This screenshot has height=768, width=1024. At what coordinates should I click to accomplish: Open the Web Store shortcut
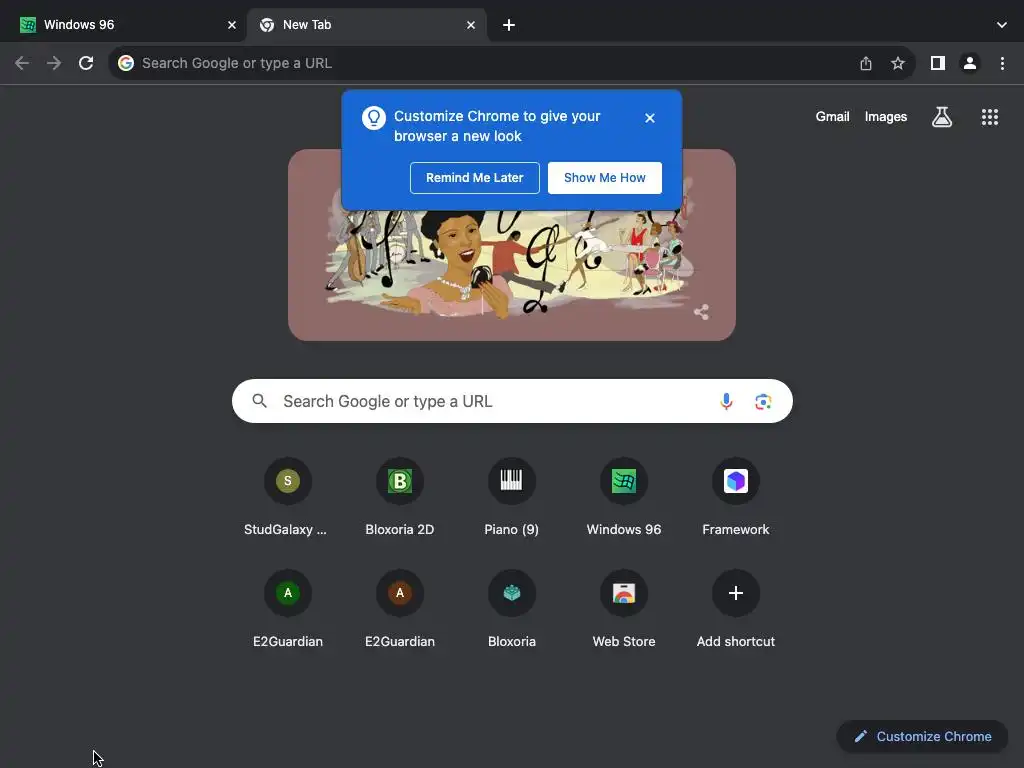click(624, 609)
